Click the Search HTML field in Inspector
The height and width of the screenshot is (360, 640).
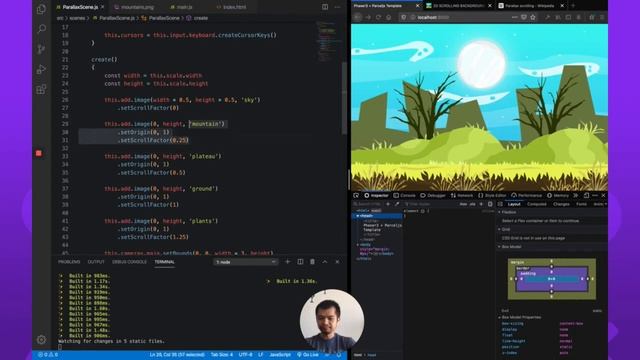(367, 204)
